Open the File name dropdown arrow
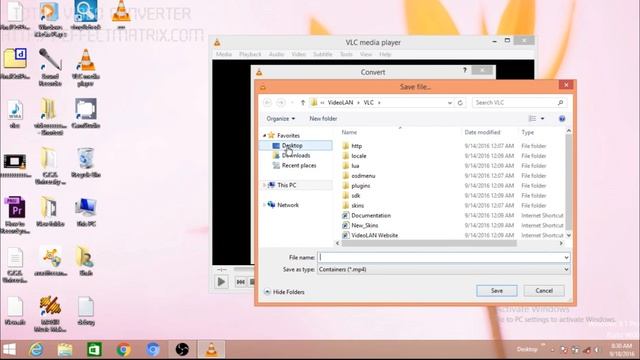The height and width of the screenshot is (360, 640). pyautogui.click(x=566, y=258)
